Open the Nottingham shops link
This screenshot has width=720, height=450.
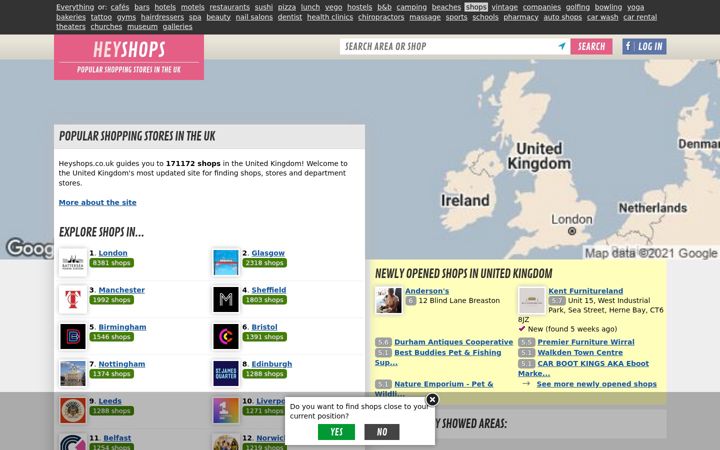pyautogui.click(x=122, y=364)
